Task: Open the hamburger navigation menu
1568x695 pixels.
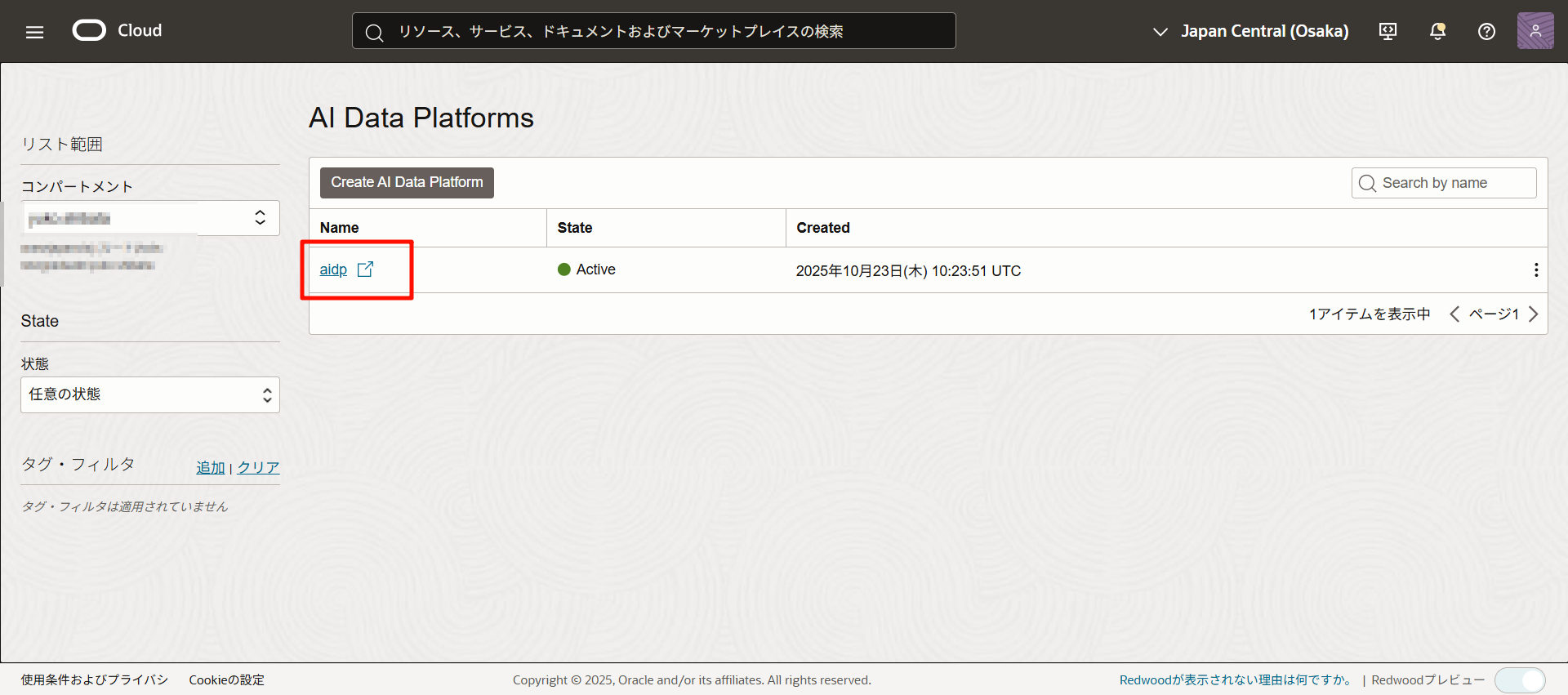Action: [x=34, y=32]
